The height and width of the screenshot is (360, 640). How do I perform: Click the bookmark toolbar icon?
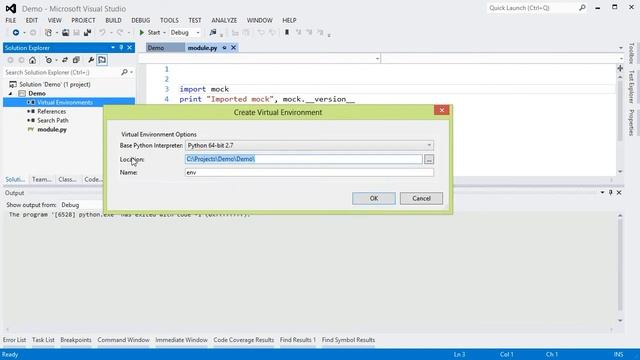pyautogui.click(x=287, y=32)
